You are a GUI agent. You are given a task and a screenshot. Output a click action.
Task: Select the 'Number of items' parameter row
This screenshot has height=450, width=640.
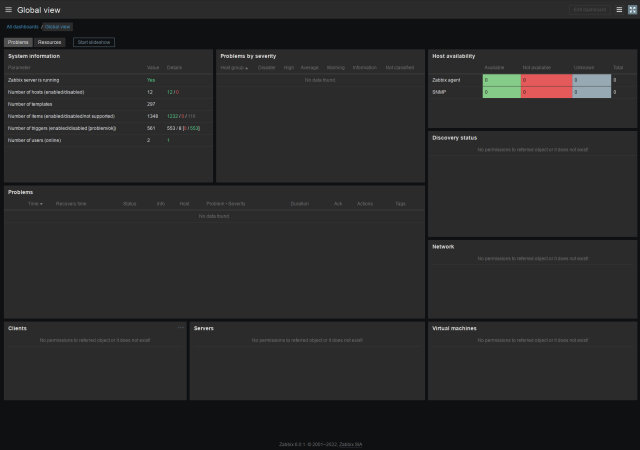click(x=109, y=116)
